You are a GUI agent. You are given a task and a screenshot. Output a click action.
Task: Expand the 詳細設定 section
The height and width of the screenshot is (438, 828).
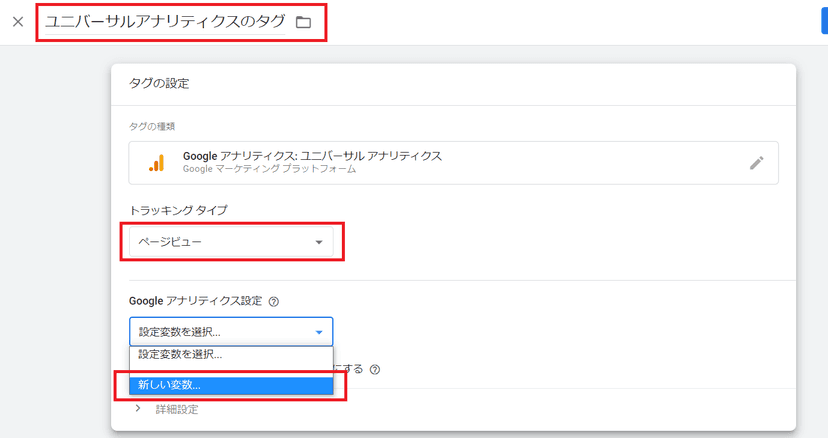(167, 409)
